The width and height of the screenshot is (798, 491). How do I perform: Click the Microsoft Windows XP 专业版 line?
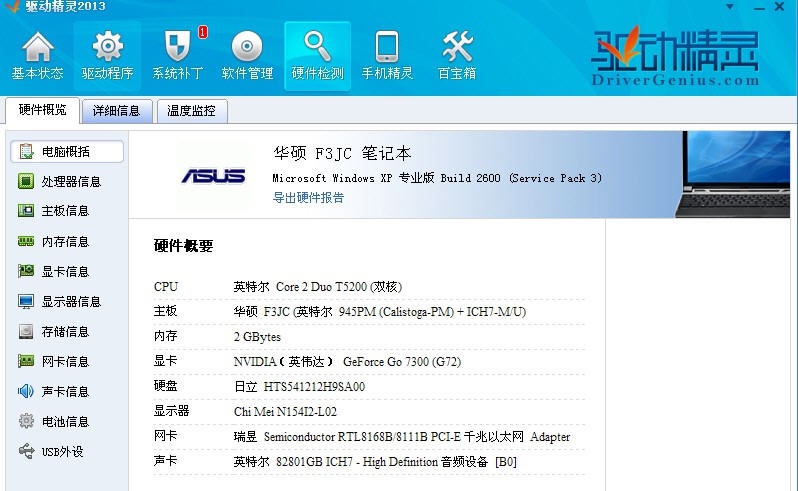point(437,178)
